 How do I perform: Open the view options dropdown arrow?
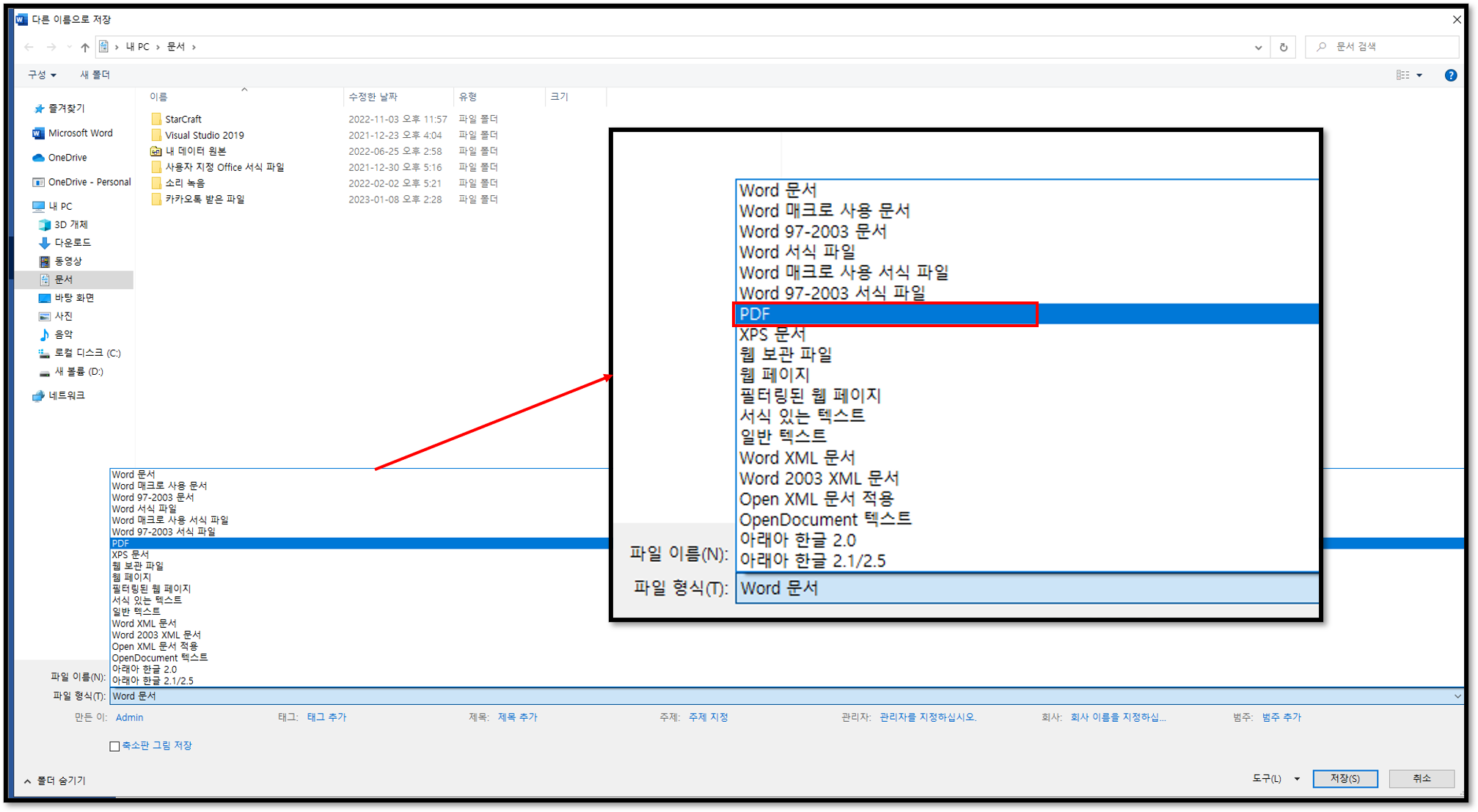click(1419, 75)
